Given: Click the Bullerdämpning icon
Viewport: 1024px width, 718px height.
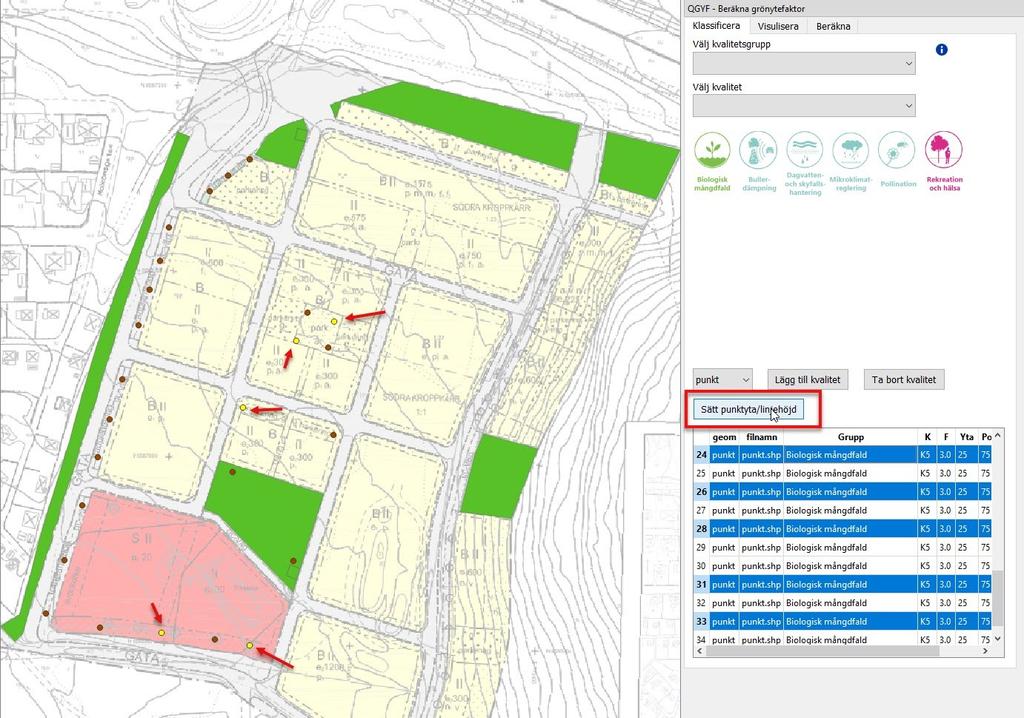Looking at the screenshot, I should pos(758,150).
